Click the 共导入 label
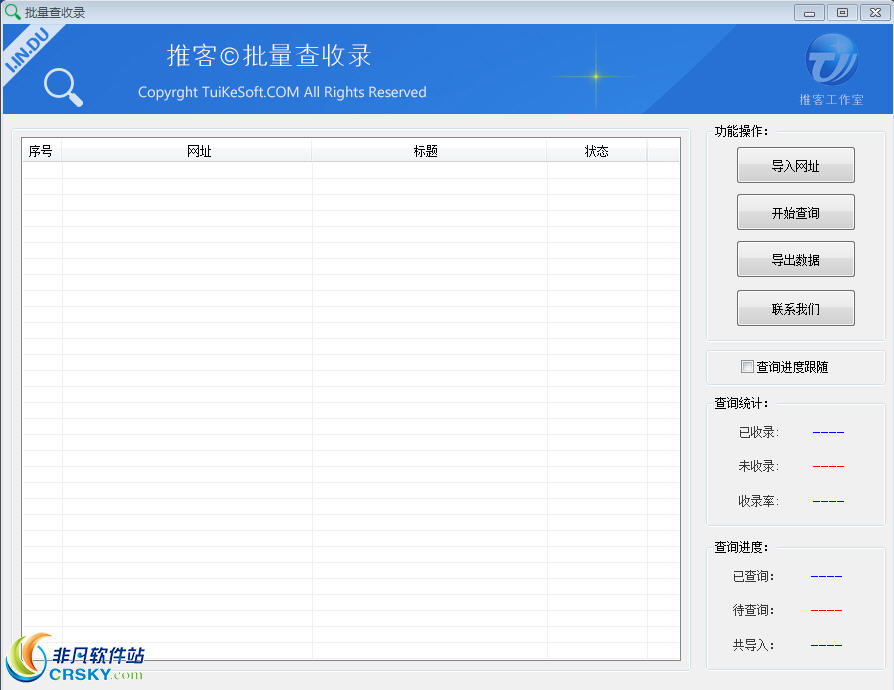 pos(753,645)
